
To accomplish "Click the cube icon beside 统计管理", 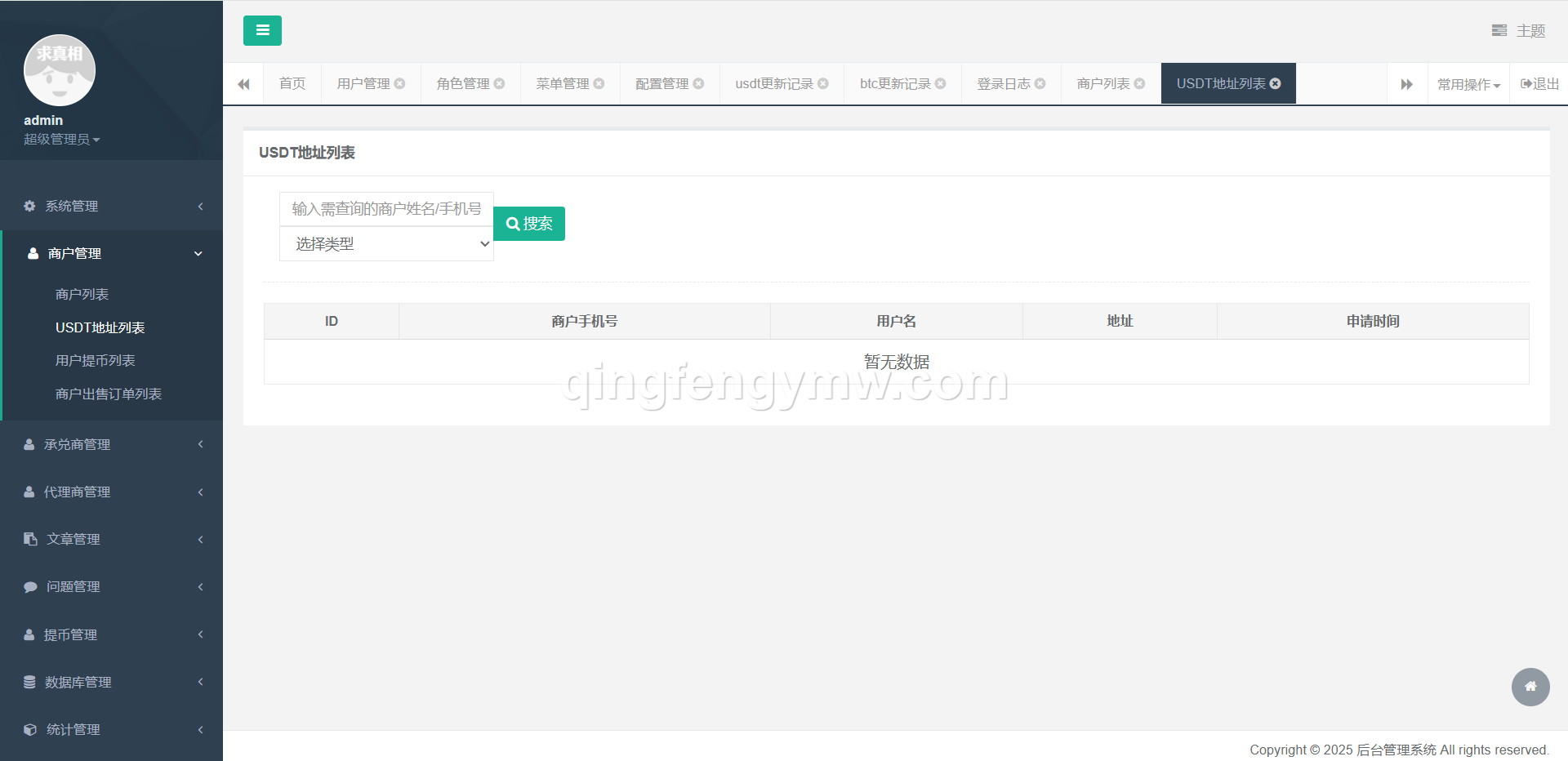I will 30,729.
